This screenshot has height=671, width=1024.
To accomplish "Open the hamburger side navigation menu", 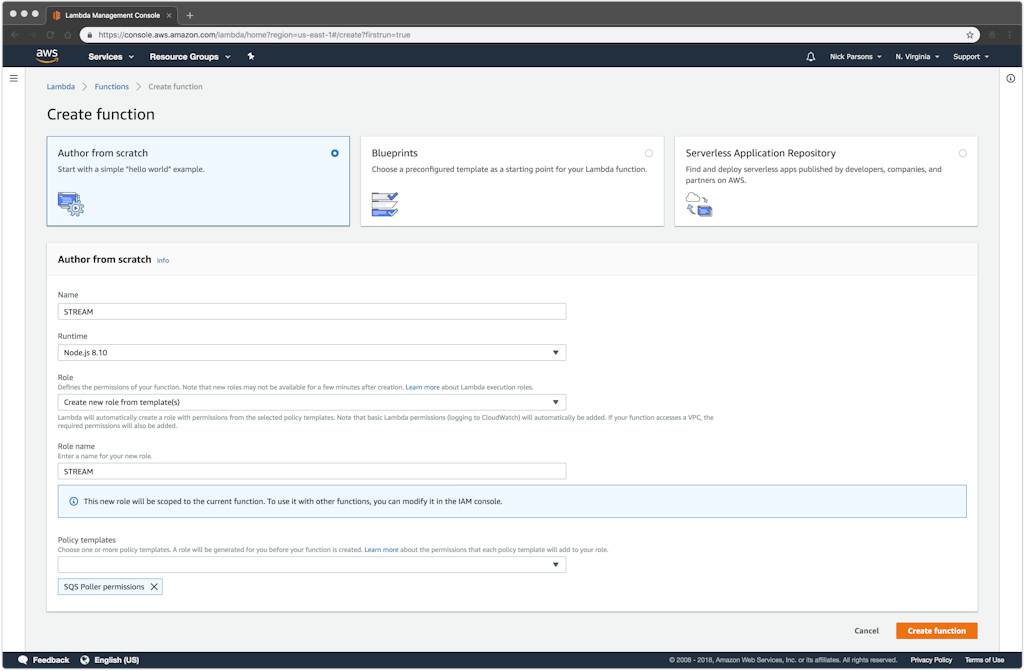I will tap(14, 78).
